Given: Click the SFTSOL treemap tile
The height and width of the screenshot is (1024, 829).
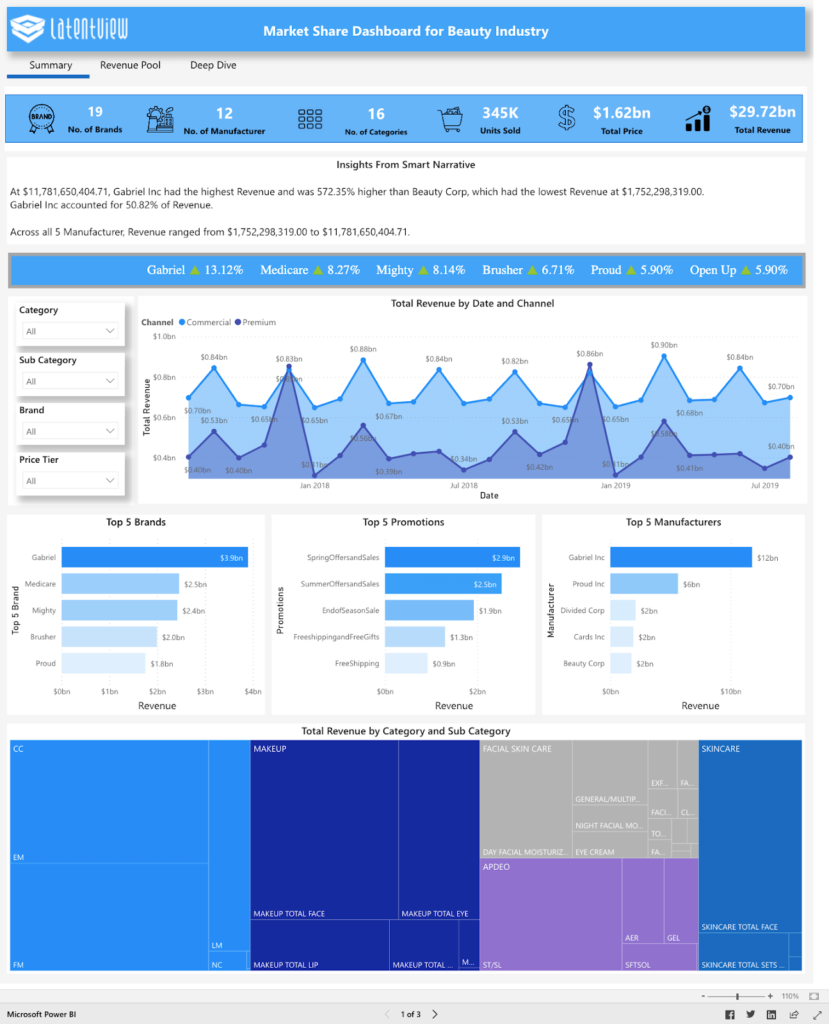Looking at the screenshot, I should (660, 957).
